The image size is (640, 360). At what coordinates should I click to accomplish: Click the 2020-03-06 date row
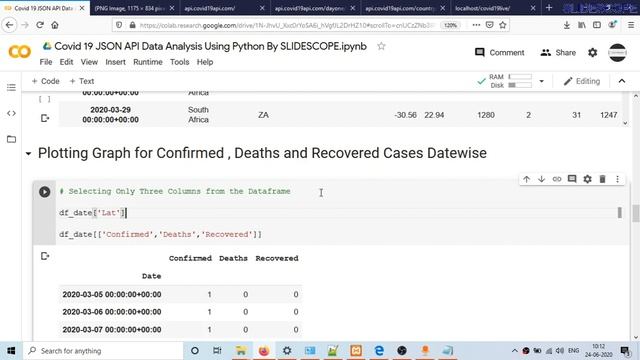coord(180,312)
